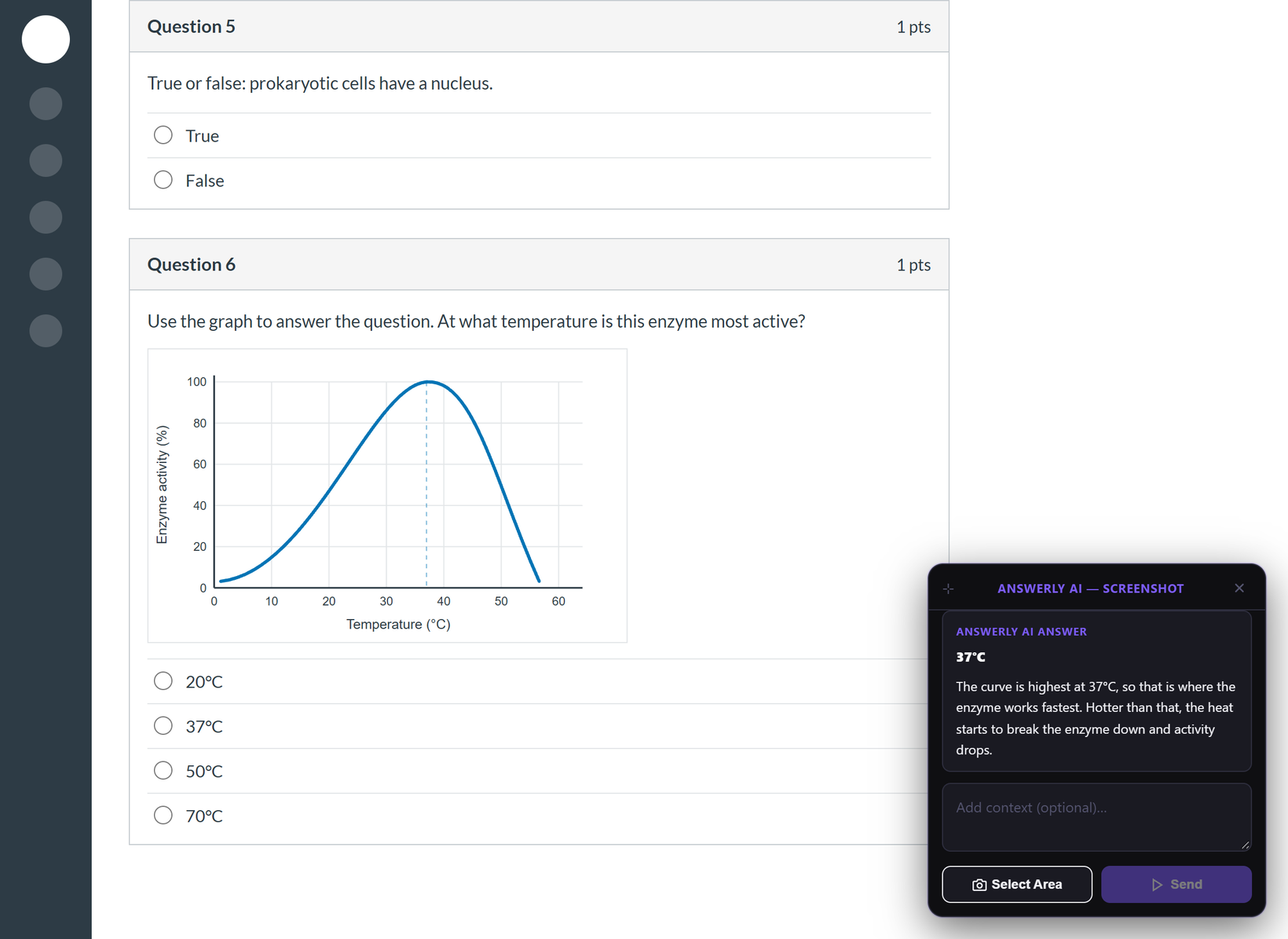Click the Select Area camera button
The width and height of the screenshot is (1288, 939).
point(1016,884)
